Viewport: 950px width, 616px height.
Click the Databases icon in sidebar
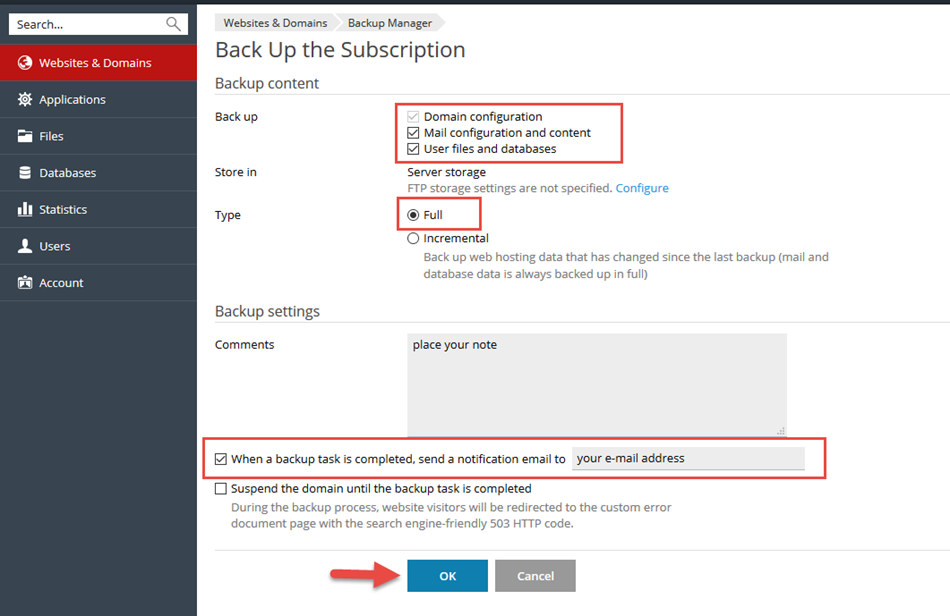click(x=25, y=173)
